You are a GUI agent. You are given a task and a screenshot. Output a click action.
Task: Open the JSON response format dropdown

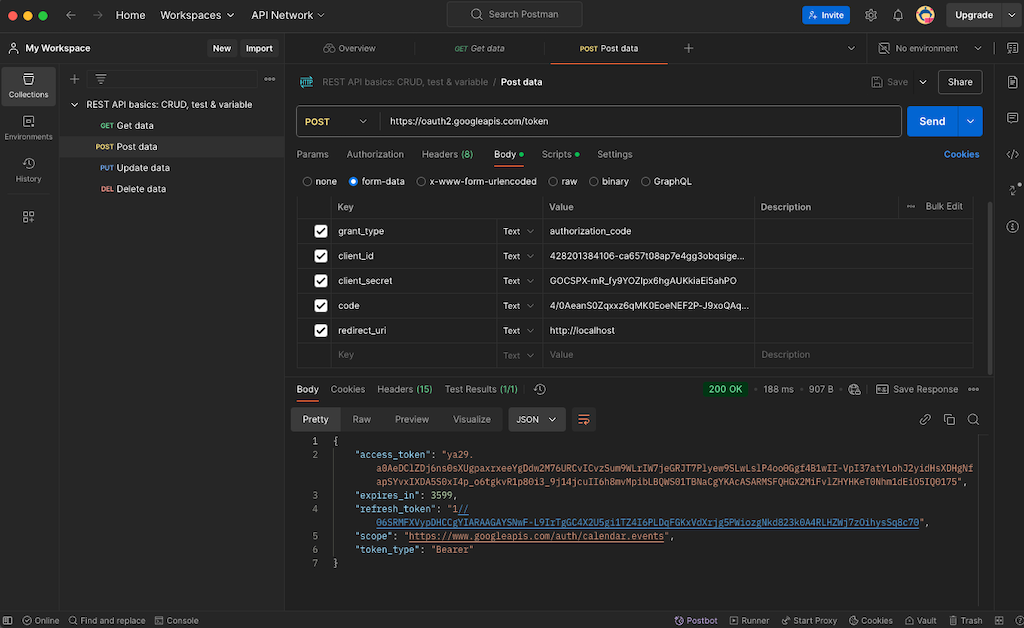pos(536,420)
